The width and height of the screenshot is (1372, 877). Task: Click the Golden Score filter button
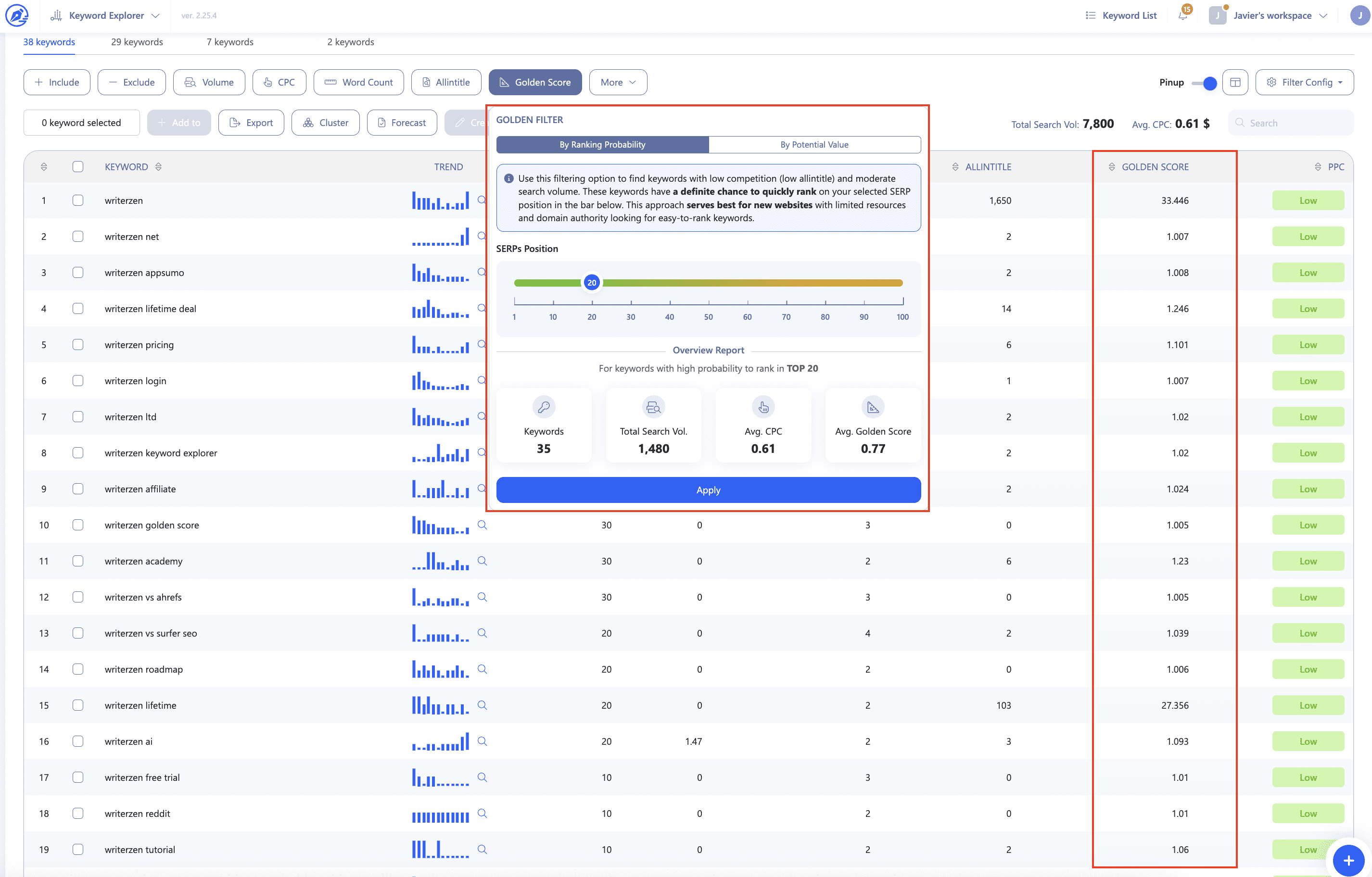tap(535, 83)
